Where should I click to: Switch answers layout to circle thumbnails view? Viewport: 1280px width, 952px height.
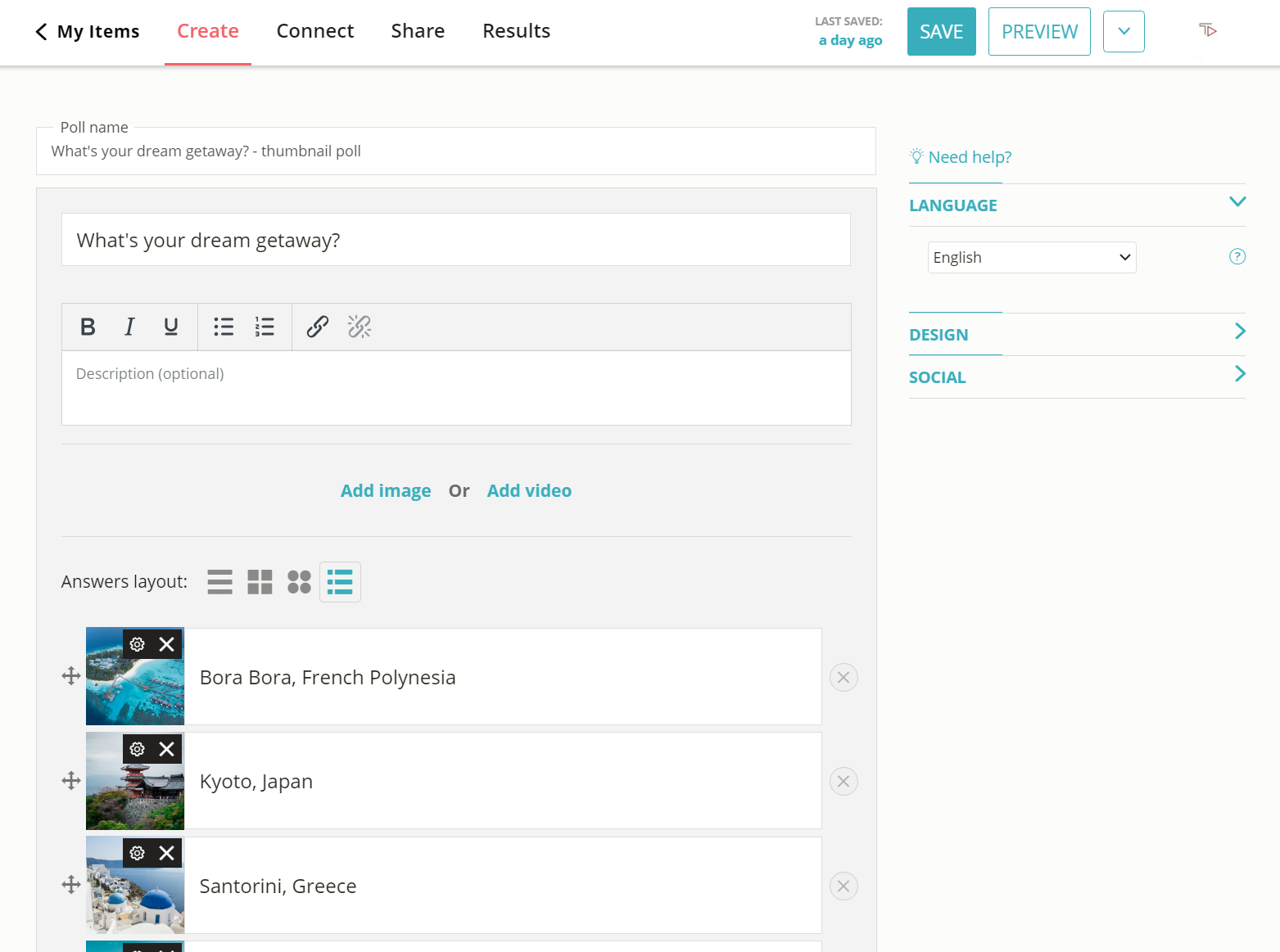click(298, 581)
